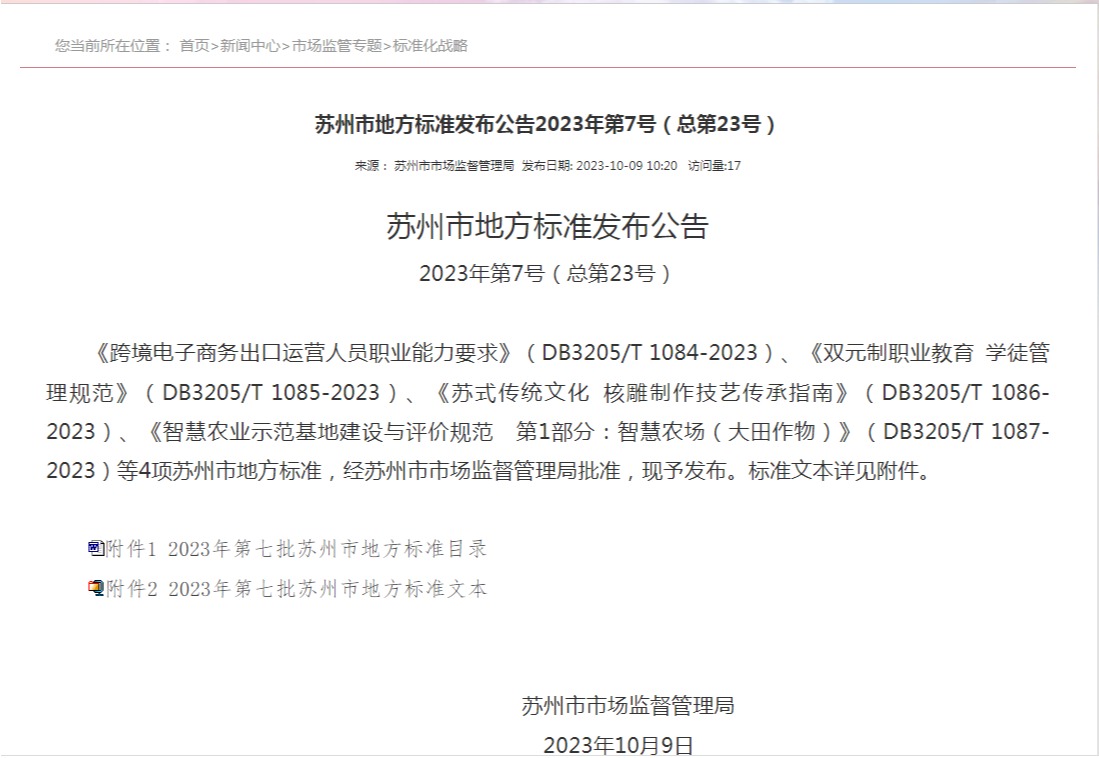Screen dimensions: 1099x758
Task: Click the archive file icon beside 附件2
Action: [x=96, y=588]
